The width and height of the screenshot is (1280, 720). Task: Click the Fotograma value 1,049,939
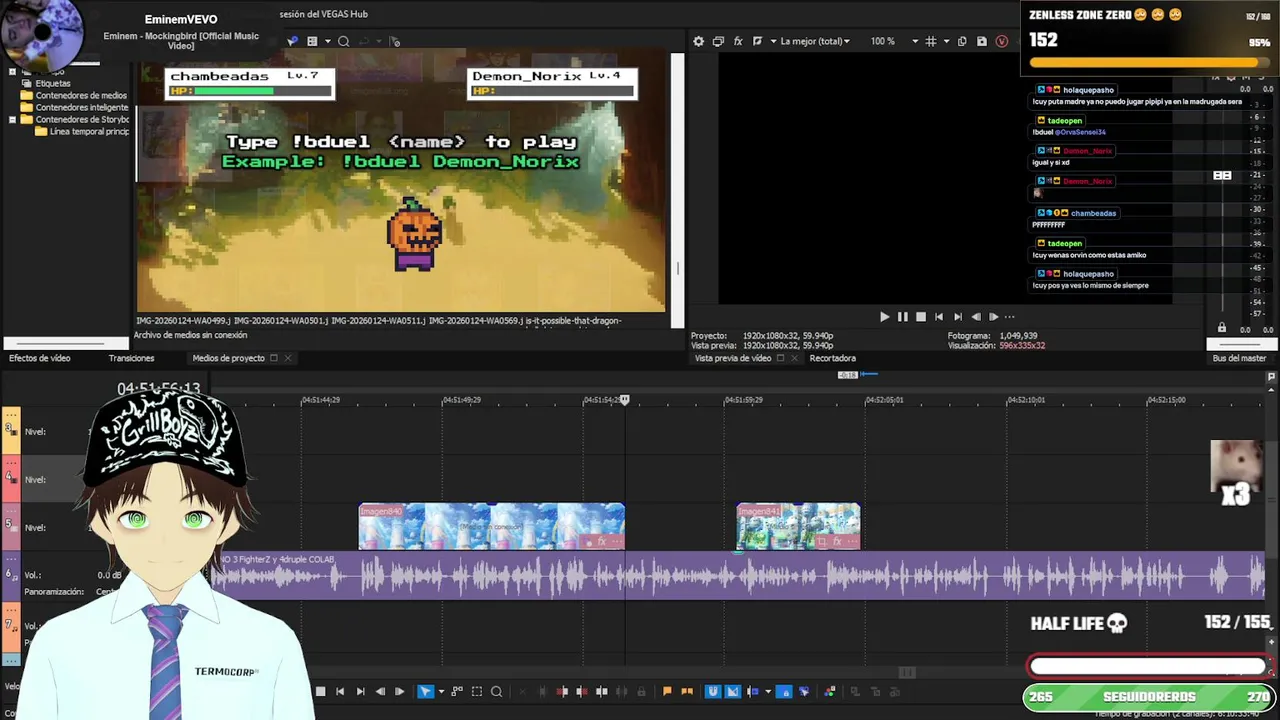pos(1018,336)
